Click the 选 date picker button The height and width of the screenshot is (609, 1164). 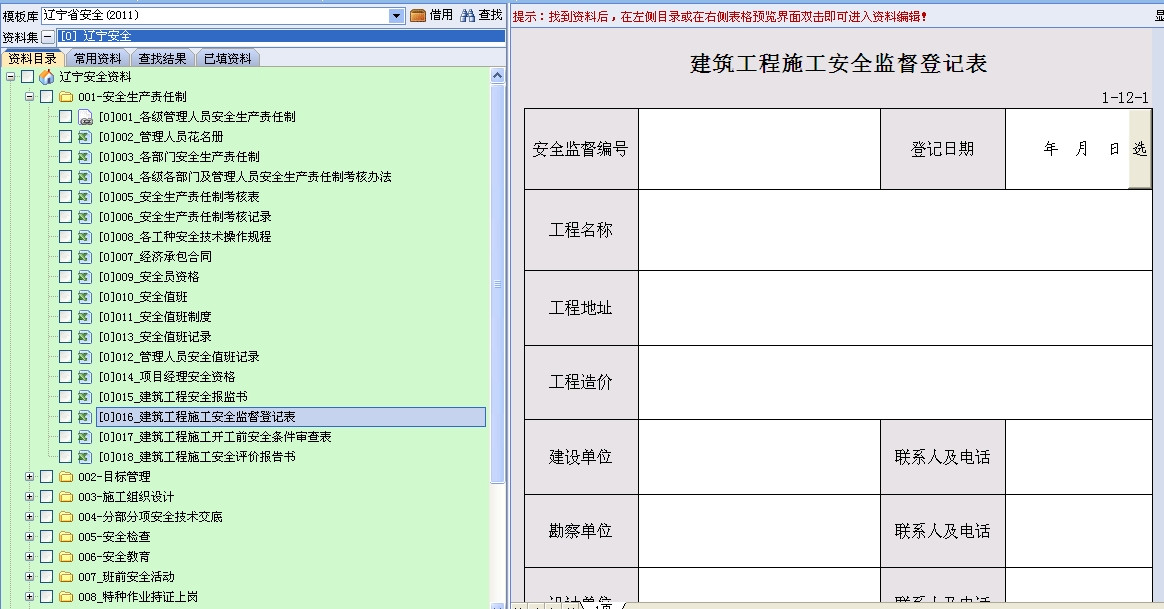click(1142, 147)
